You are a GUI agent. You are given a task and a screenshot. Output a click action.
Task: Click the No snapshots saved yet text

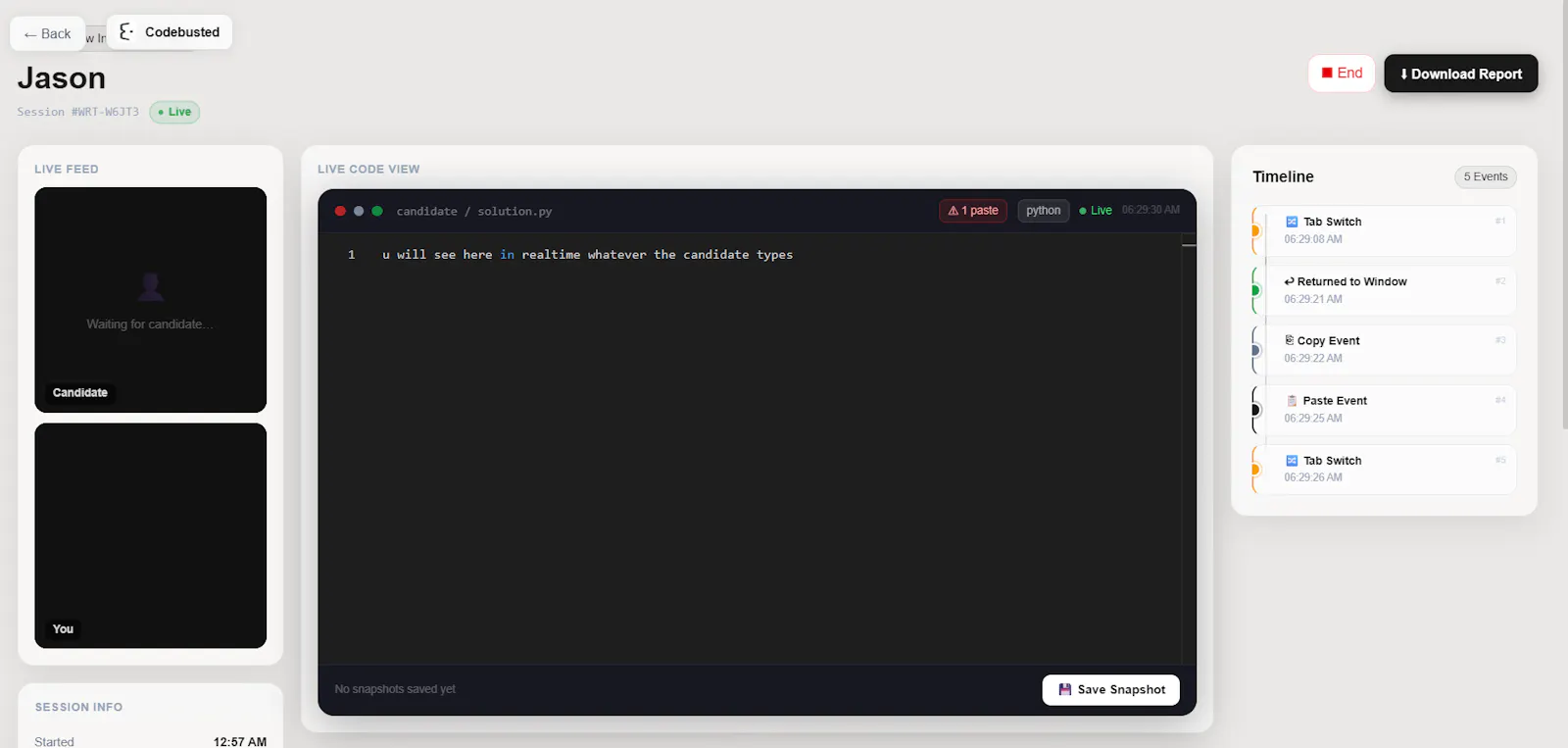tap(395, 689)
